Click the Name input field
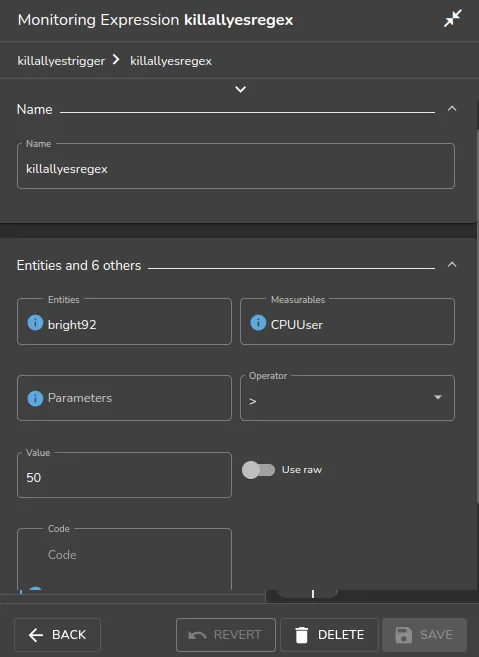 click(x=236, y=166)
